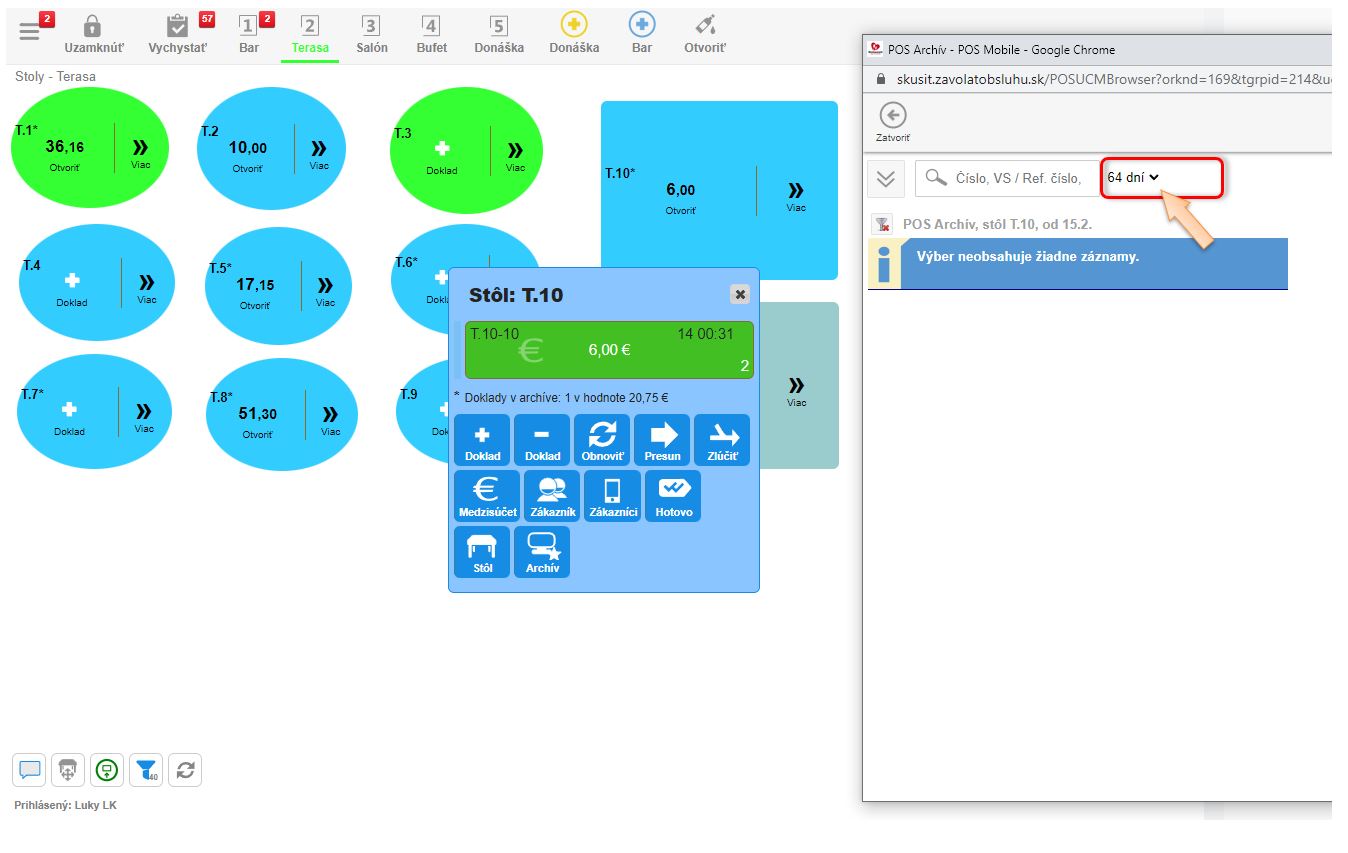
Task: Click Zatvoriť back button in archive
Action: 892,122
